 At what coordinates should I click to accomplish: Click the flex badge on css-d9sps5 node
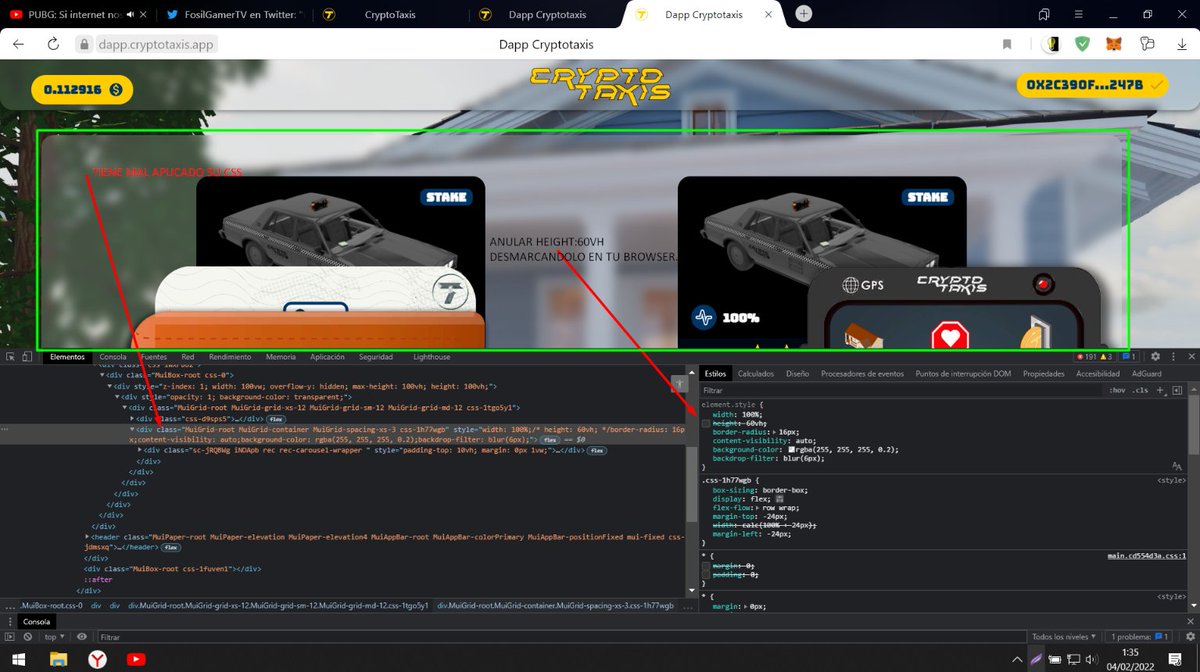[275, 418]
